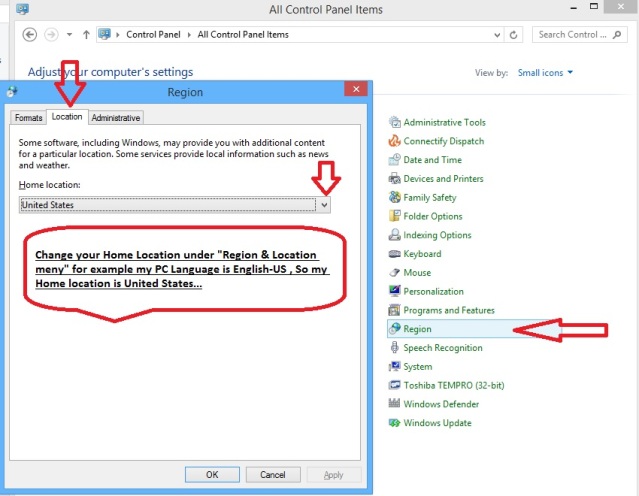This screenshot has height=496, width=639.
Task: Click All Control Panel Items breadcrumb
Action: click(x=243, y=35)
